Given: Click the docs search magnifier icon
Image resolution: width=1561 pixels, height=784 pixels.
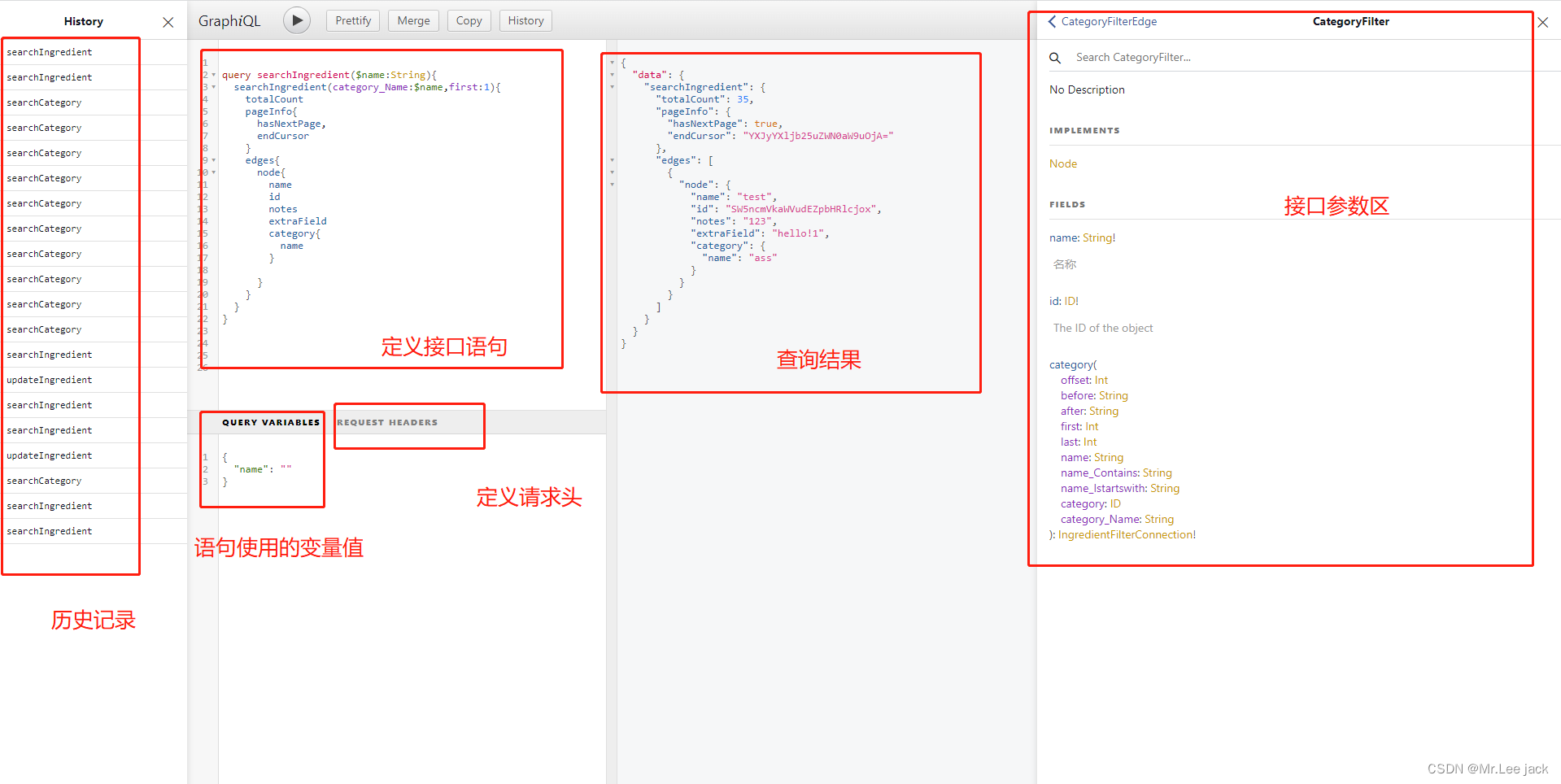Looking at the screenshot, I should 1055,58.
